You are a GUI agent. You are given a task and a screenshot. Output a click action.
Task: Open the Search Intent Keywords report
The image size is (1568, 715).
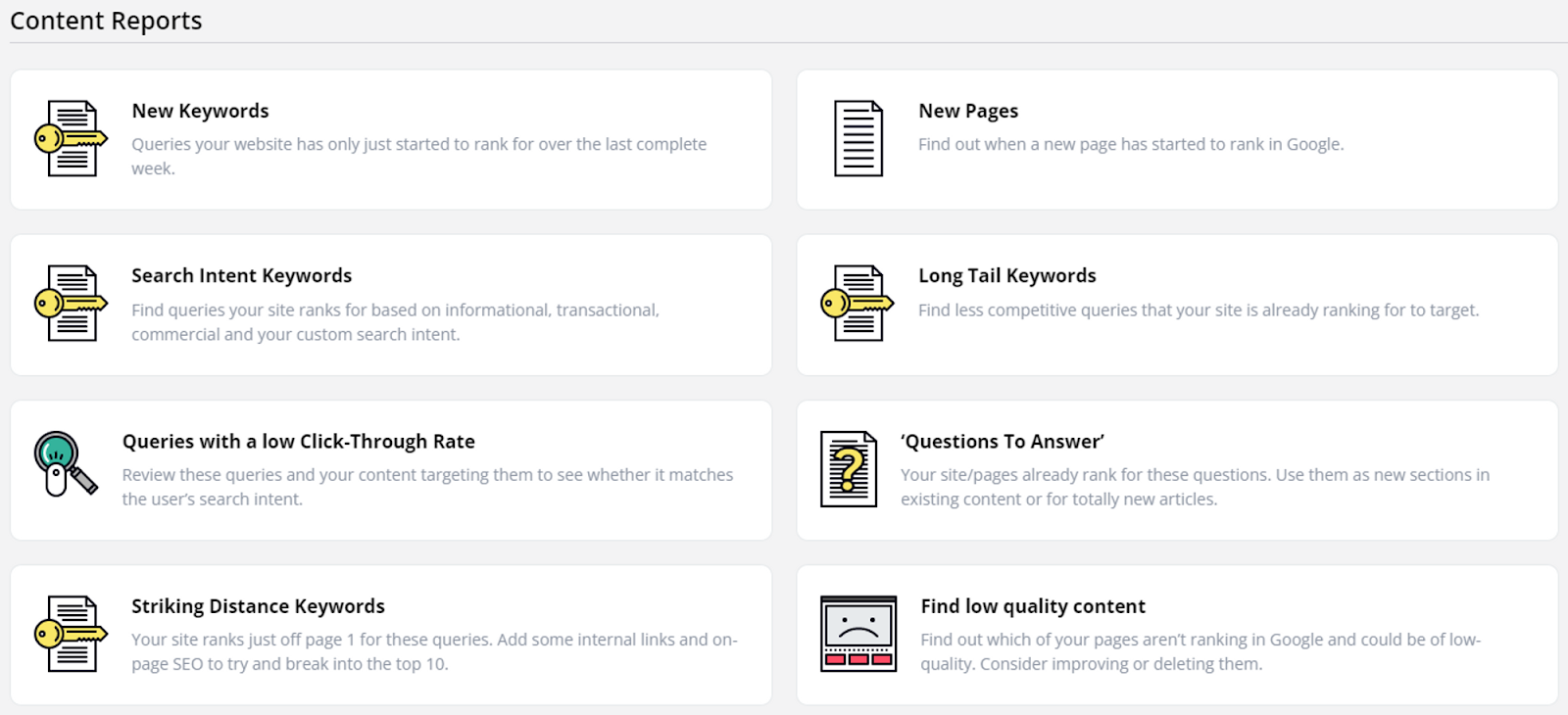pyautogui.click(x=241, y=275)
